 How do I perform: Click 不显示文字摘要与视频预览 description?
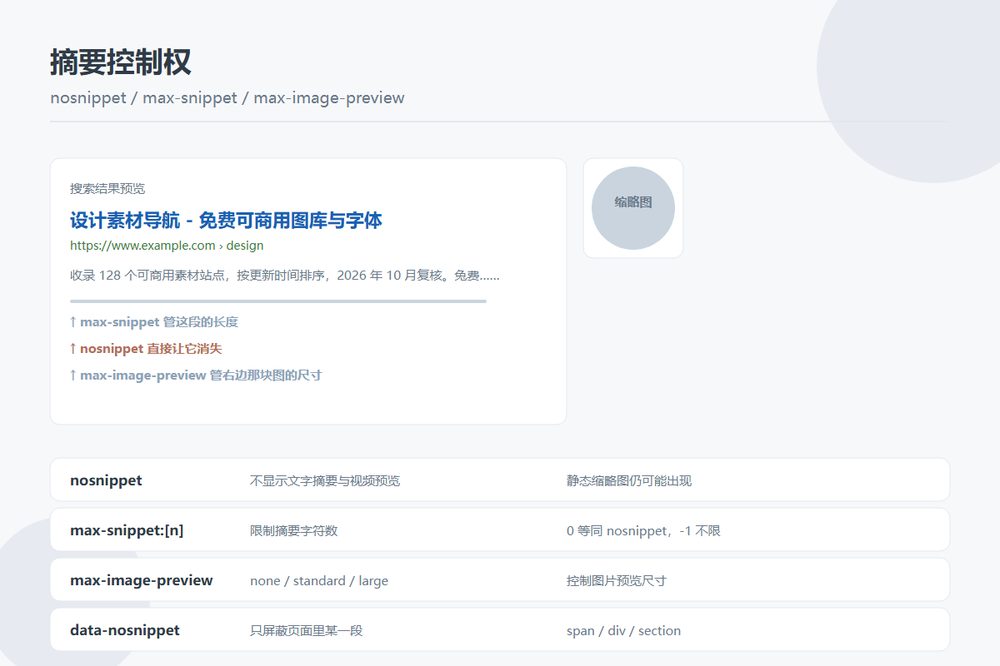pyautogui.click(x=325, y=481)
